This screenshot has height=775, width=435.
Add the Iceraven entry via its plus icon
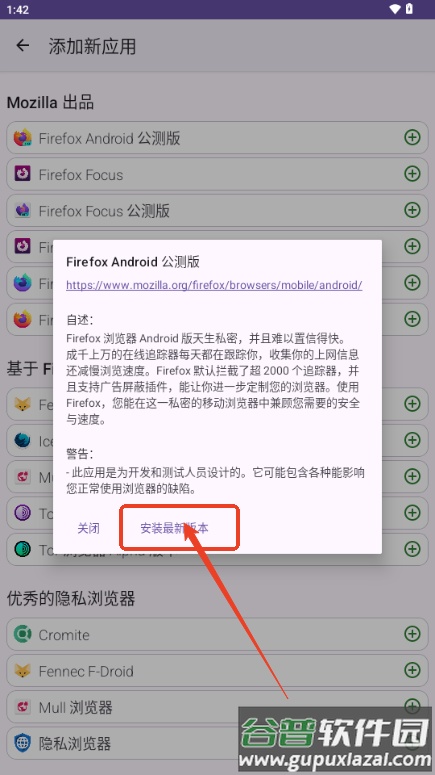point(412,440)
